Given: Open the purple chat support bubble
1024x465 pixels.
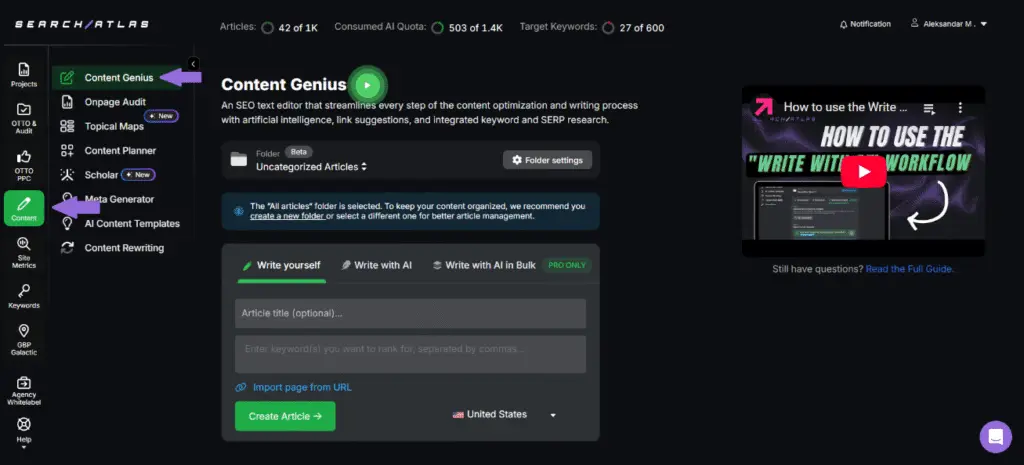Looking at the screenshot, I should 995,436.
